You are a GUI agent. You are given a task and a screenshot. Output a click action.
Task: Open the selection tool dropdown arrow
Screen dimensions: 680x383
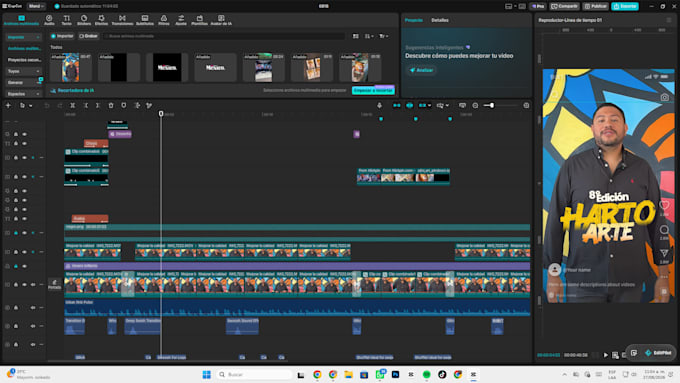[30, 106]
